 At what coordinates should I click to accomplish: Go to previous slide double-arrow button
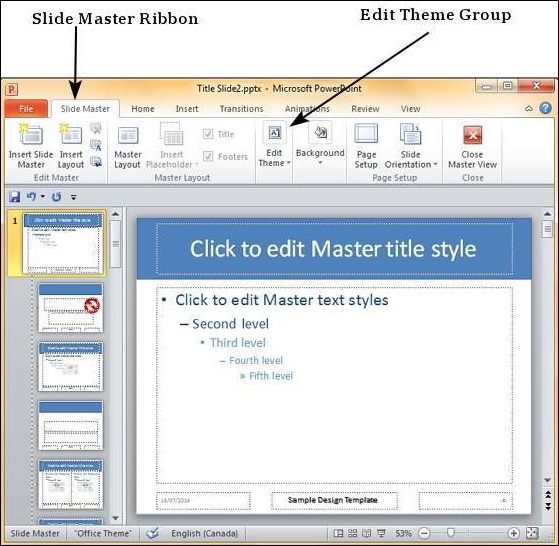[x=548, y=495]
